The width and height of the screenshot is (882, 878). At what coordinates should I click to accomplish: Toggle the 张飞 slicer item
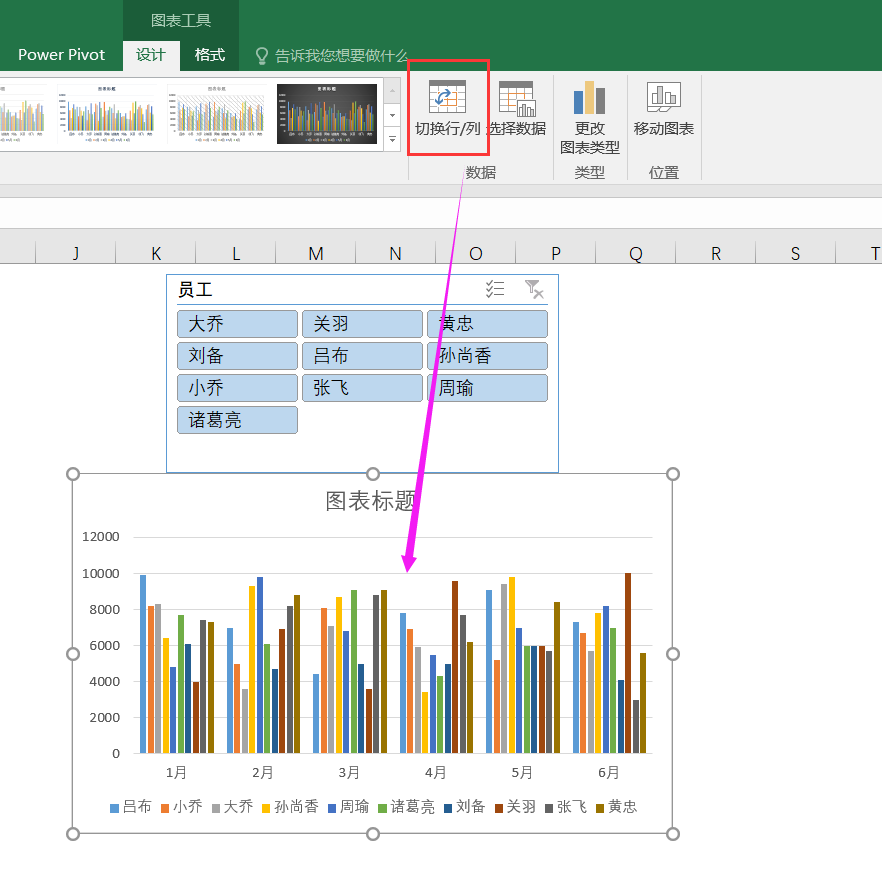[x=362, y=388]
